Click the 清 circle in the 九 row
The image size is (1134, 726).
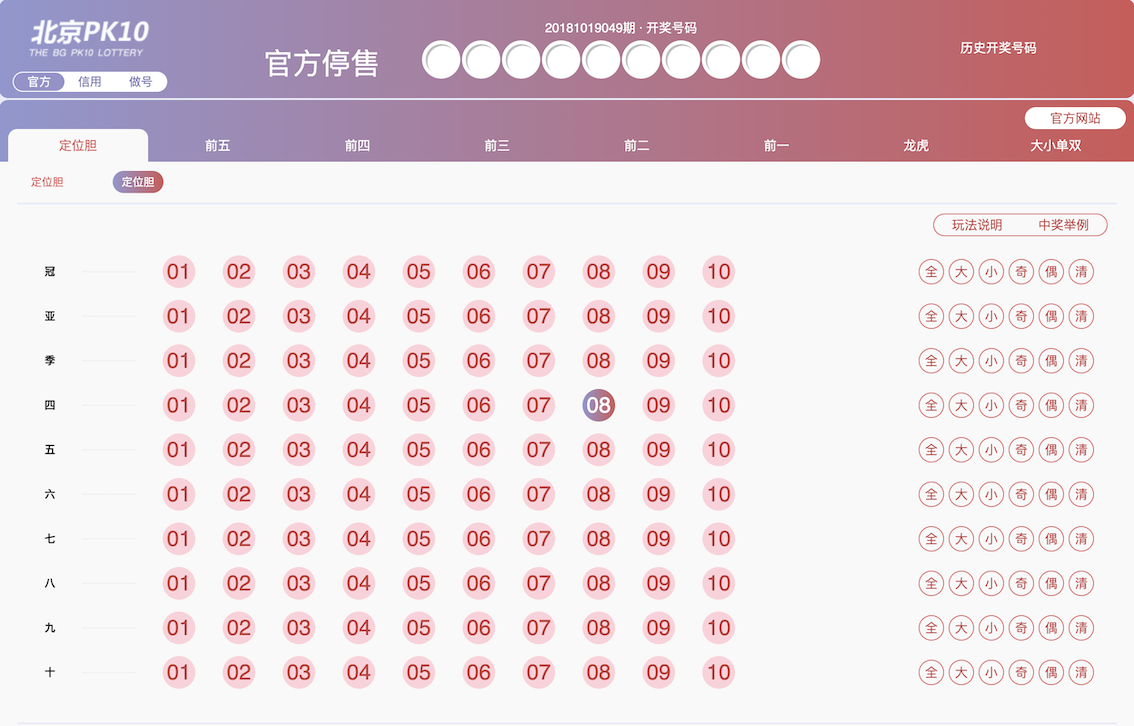coord(1081,628)
